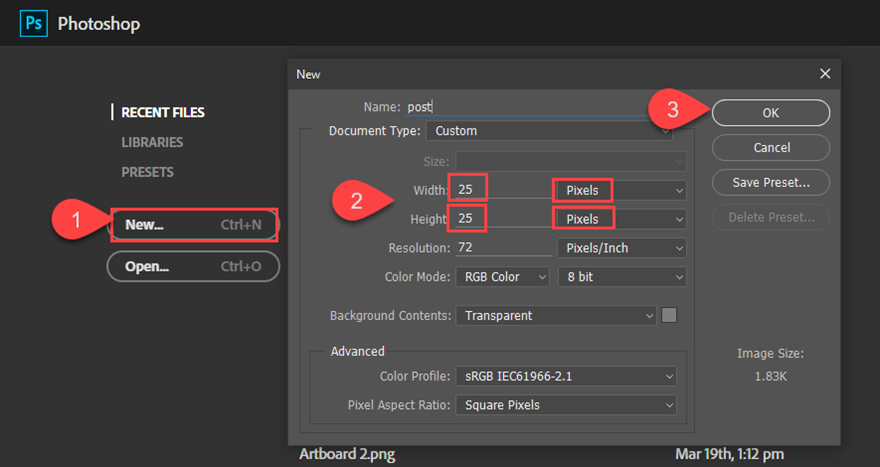Image resolution: width=880 pixels, height=467 pixels.
Task: Open the Width units dropdown
Action: tap(621, 190)
